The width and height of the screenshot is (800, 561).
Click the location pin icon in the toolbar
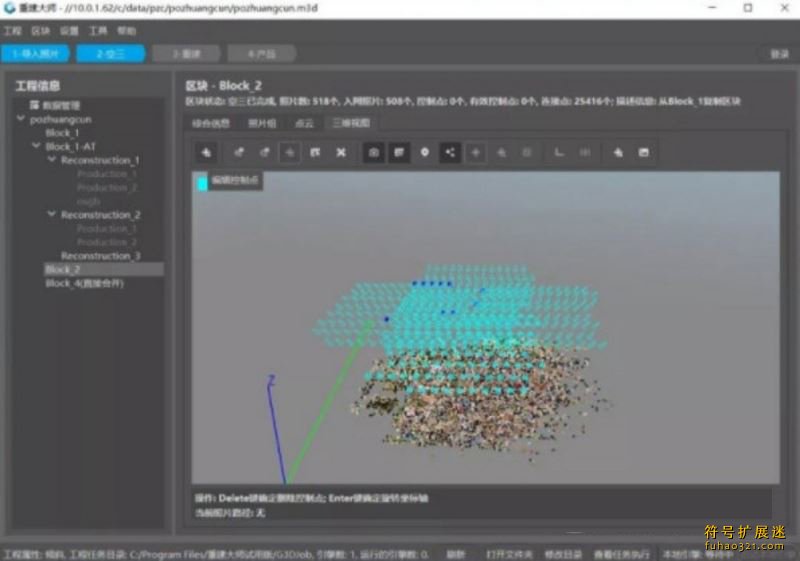(424, 152)
